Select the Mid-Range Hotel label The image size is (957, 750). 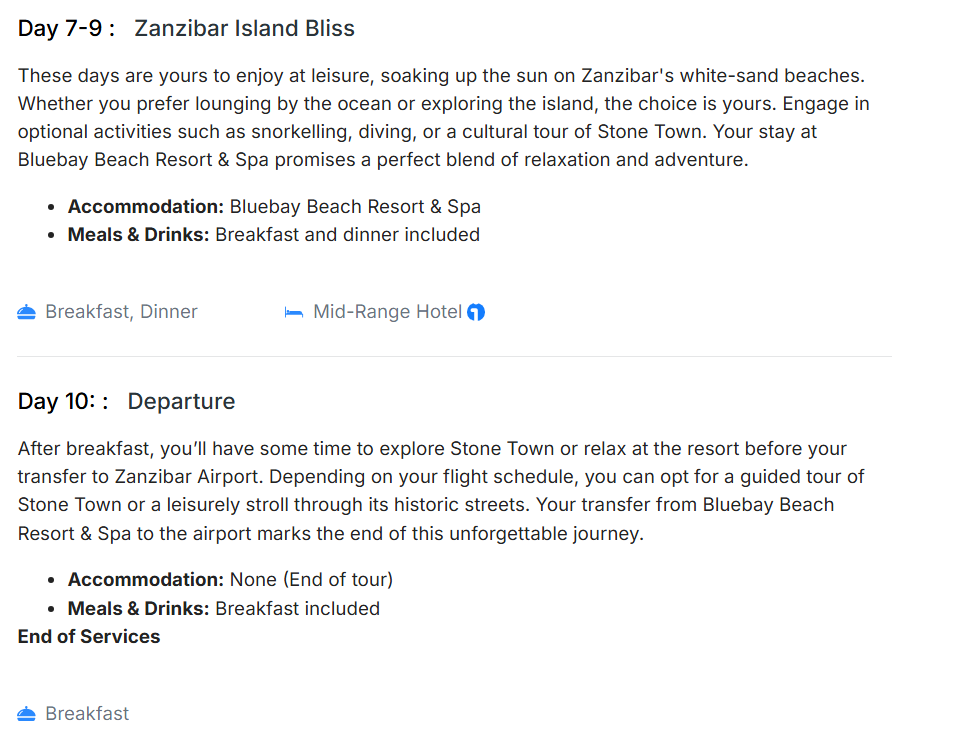tap(387, 312)
